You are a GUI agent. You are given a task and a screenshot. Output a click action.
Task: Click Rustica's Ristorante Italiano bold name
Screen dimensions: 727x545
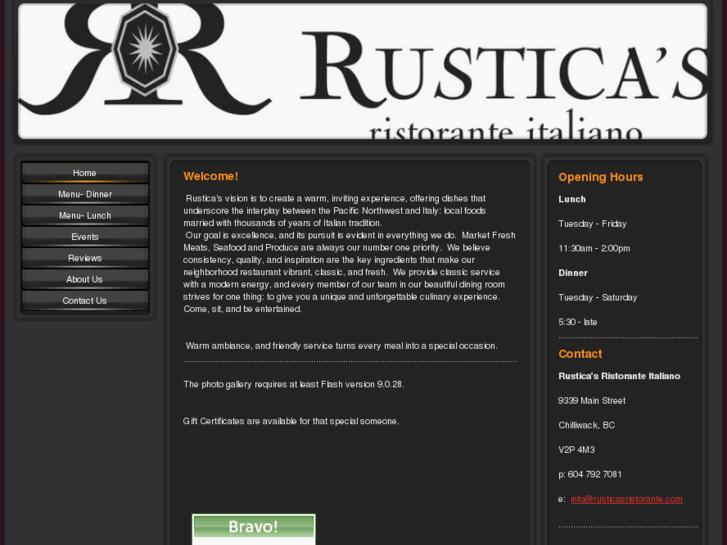tap(619, 376)
